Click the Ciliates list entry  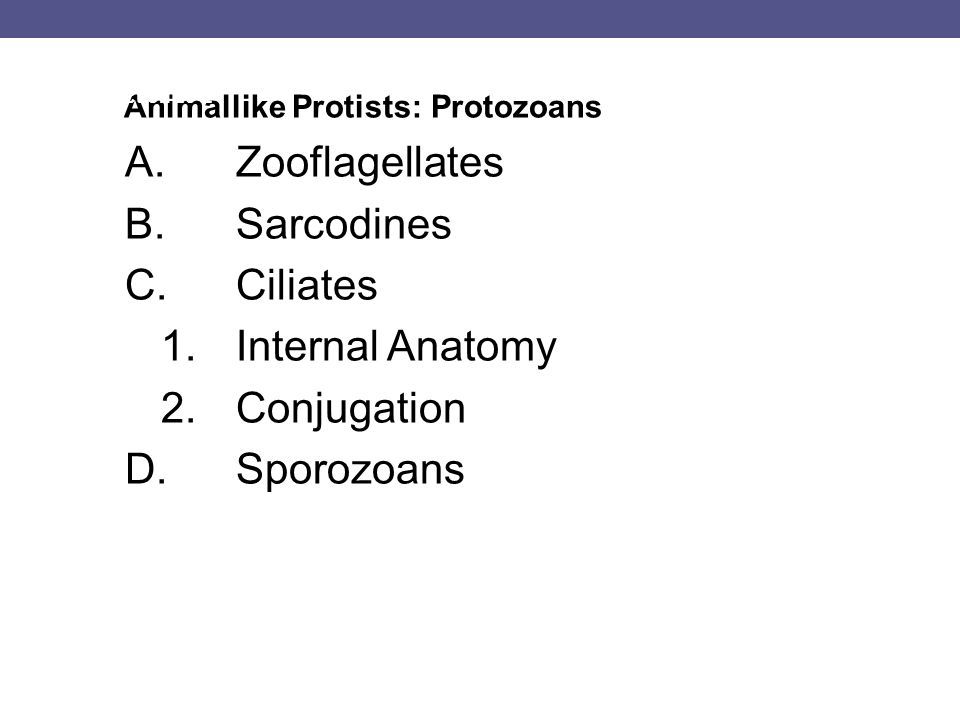(x=307, y=285)
